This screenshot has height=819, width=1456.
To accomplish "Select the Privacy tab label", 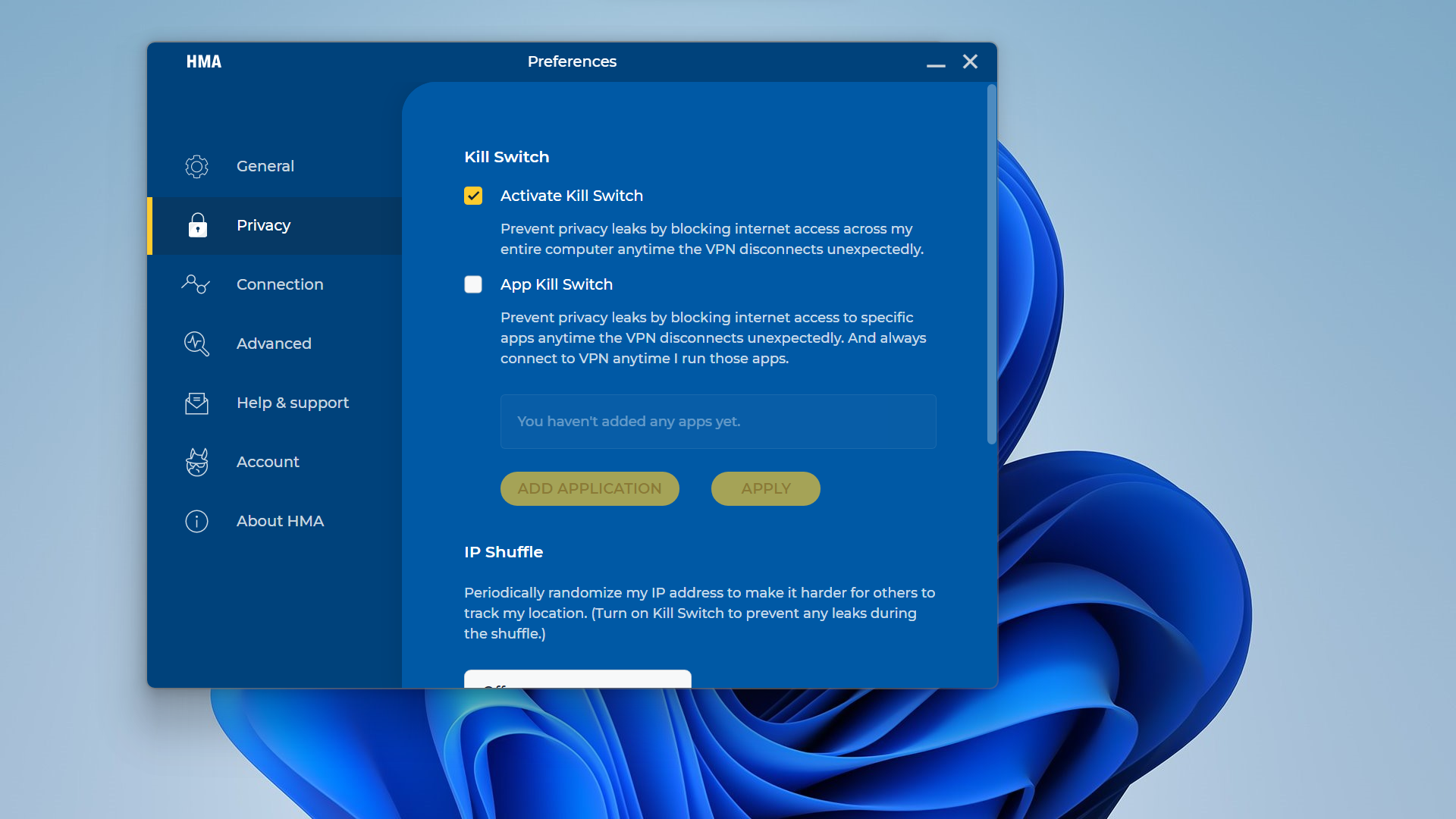I will (263, 225).
